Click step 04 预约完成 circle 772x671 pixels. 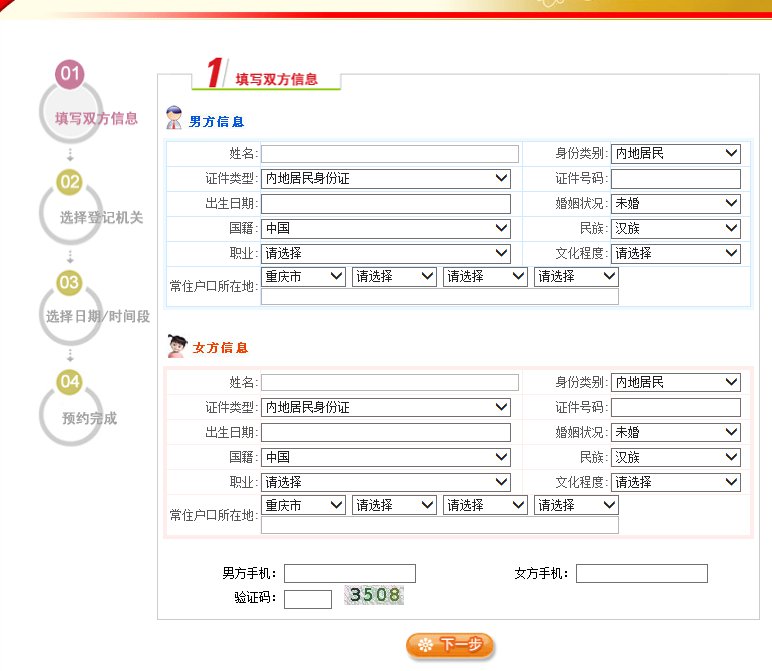(x=71, y=407)
